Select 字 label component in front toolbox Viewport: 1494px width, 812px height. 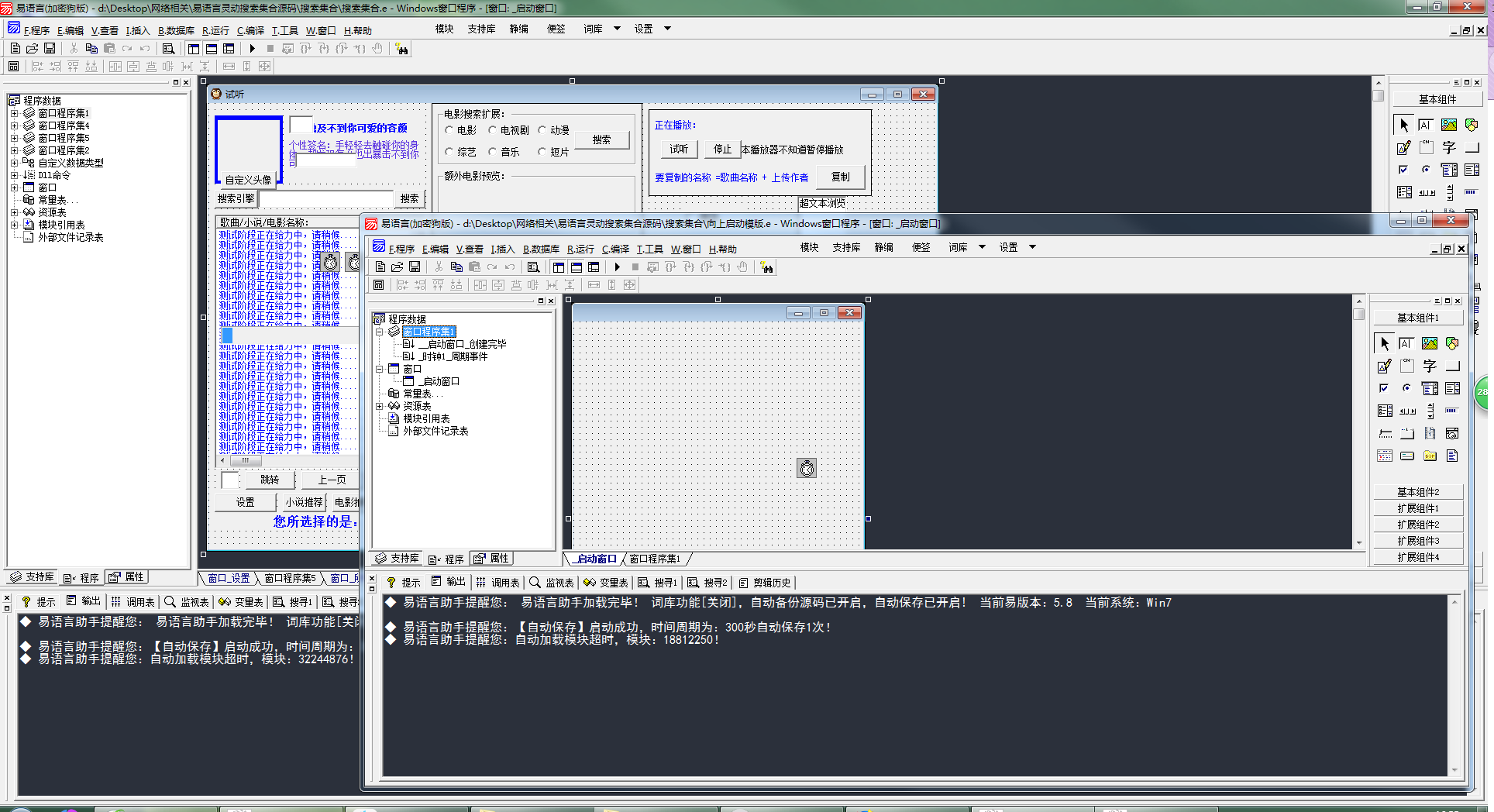click(x=1430, y=366)
